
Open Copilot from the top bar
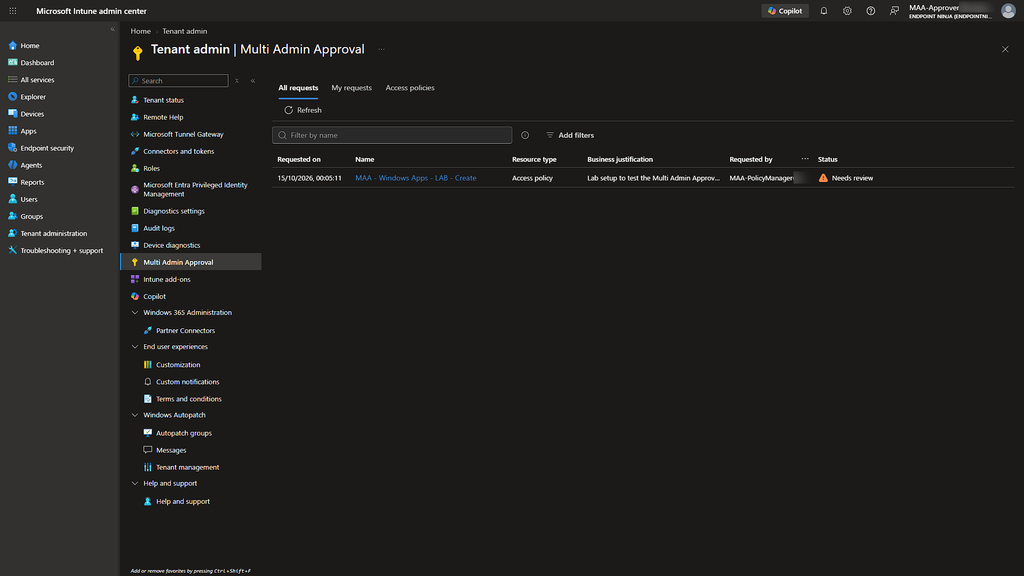click(785, 11)
